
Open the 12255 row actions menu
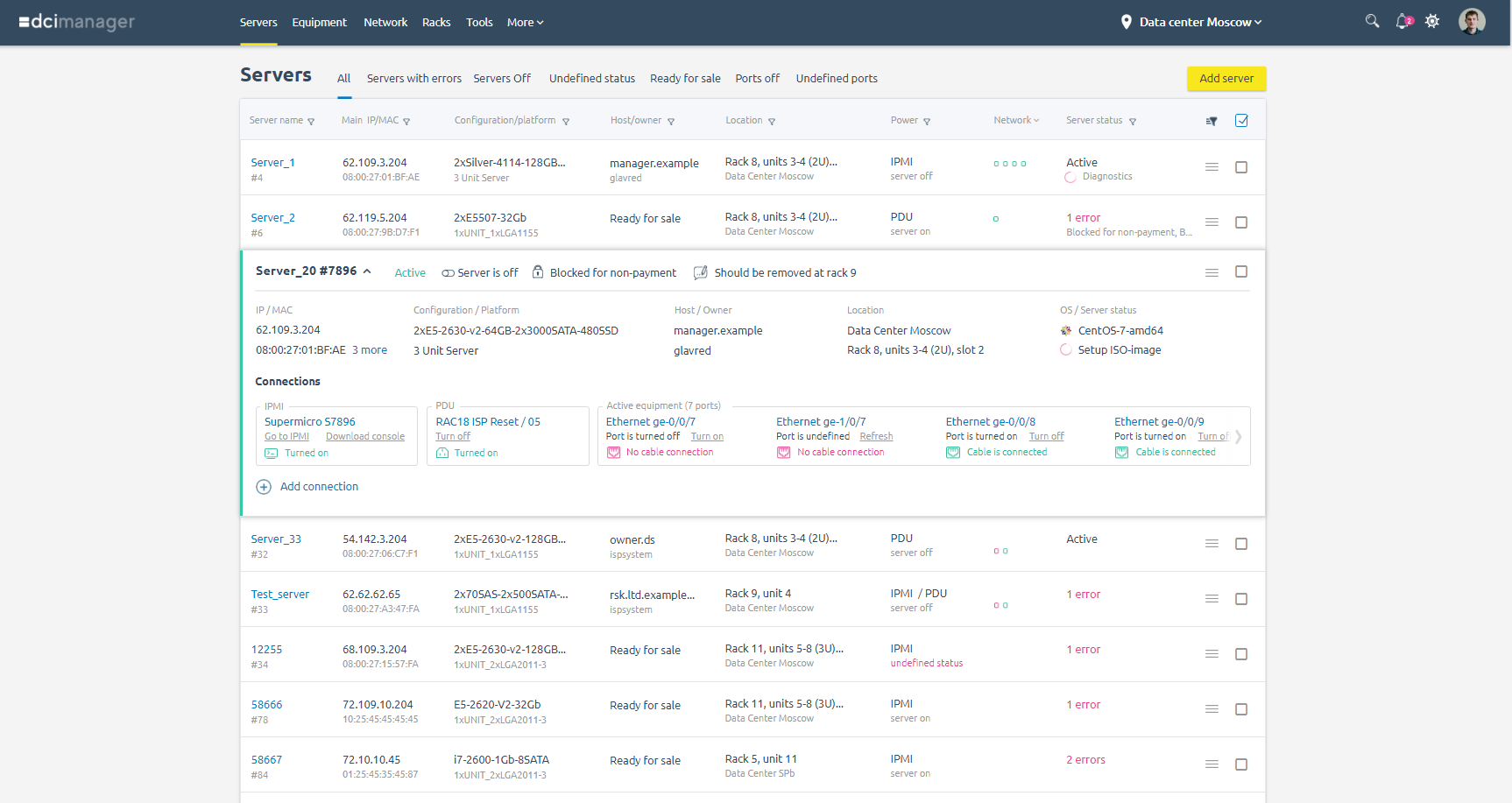(1212, 654)
